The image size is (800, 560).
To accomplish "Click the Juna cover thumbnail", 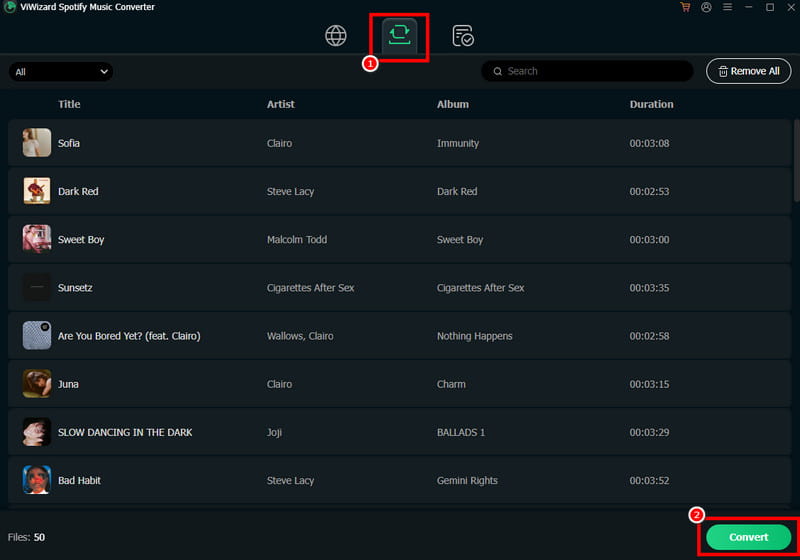I will coord(37,384).
